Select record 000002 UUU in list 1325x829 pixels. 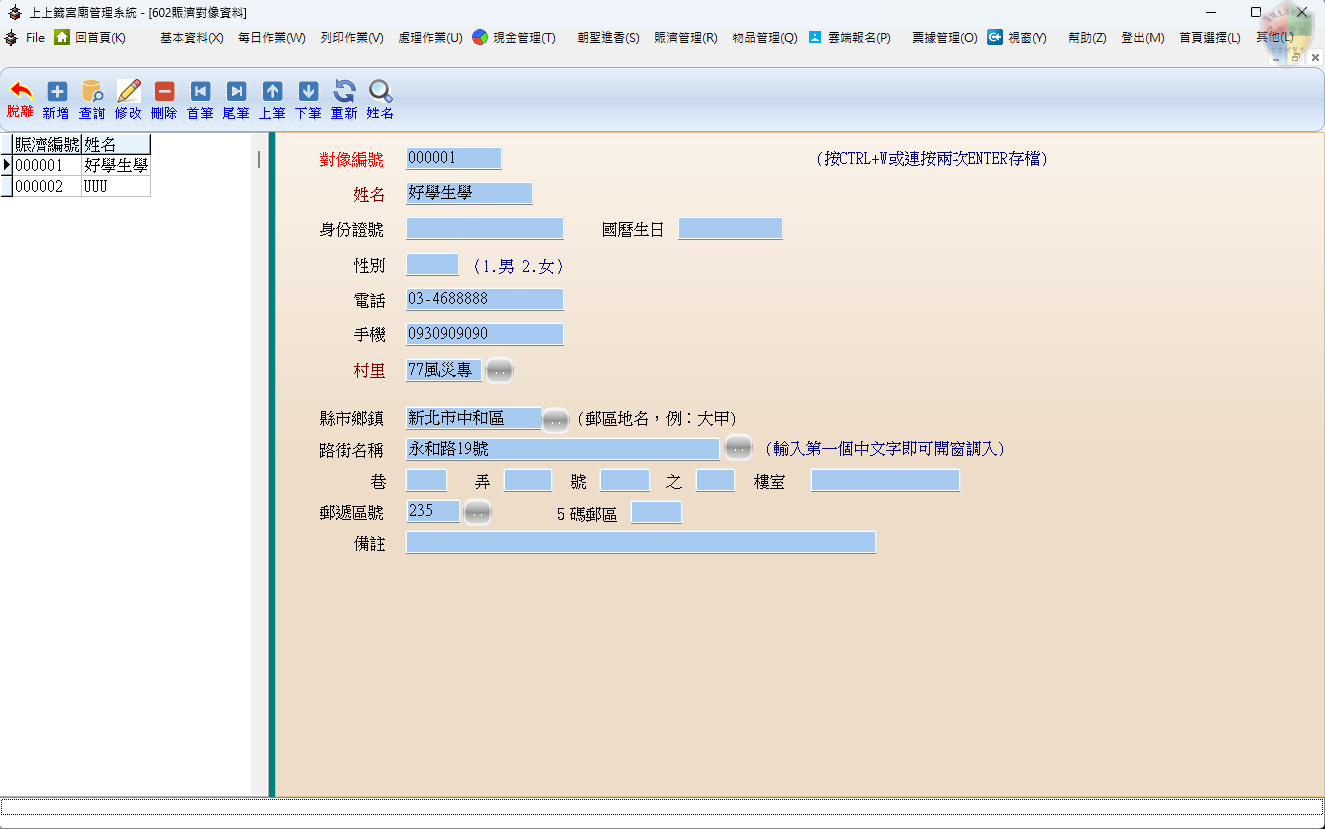[x=80, y=186]
